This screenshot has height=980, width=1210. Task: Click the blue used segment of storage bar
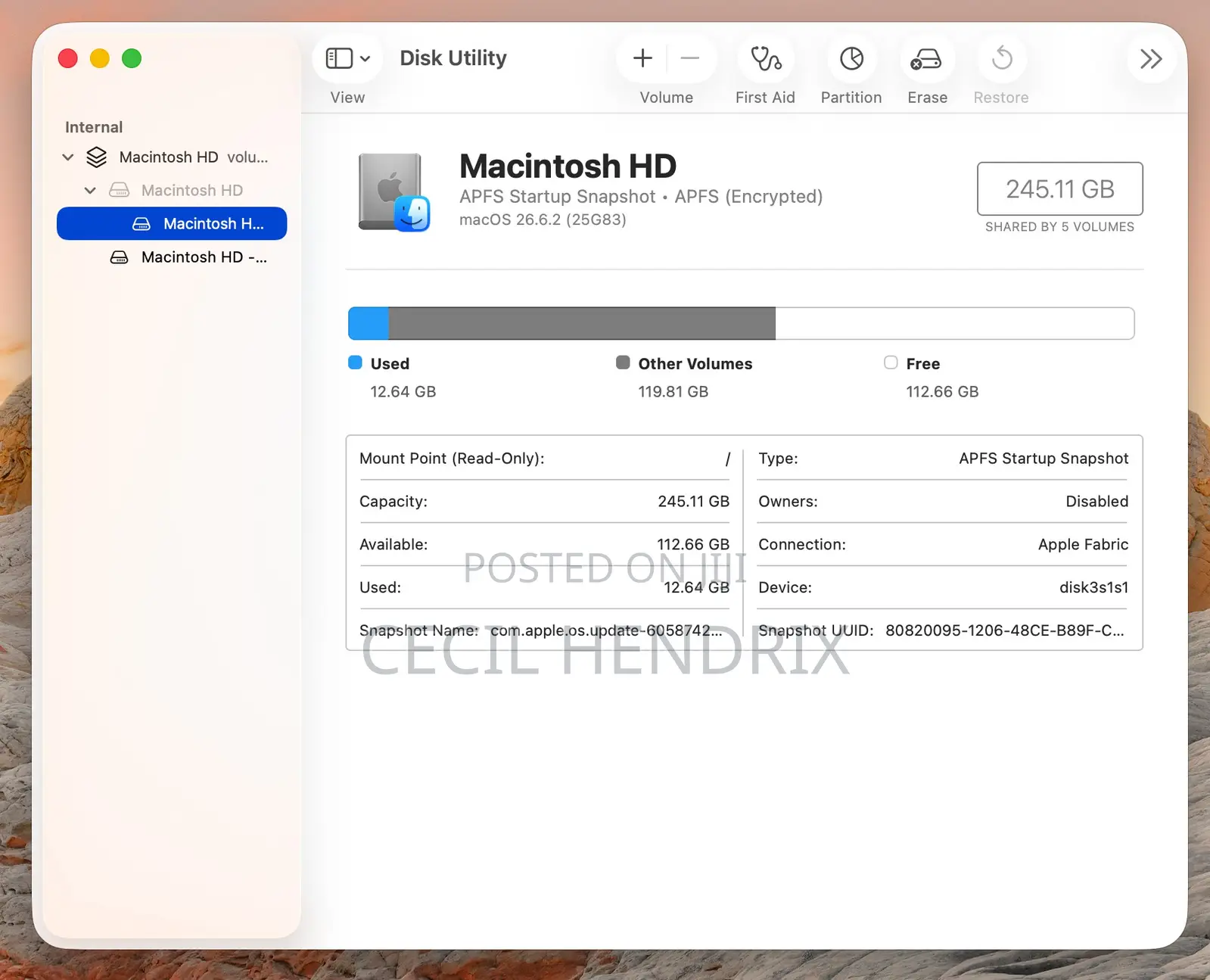(369, 323)
